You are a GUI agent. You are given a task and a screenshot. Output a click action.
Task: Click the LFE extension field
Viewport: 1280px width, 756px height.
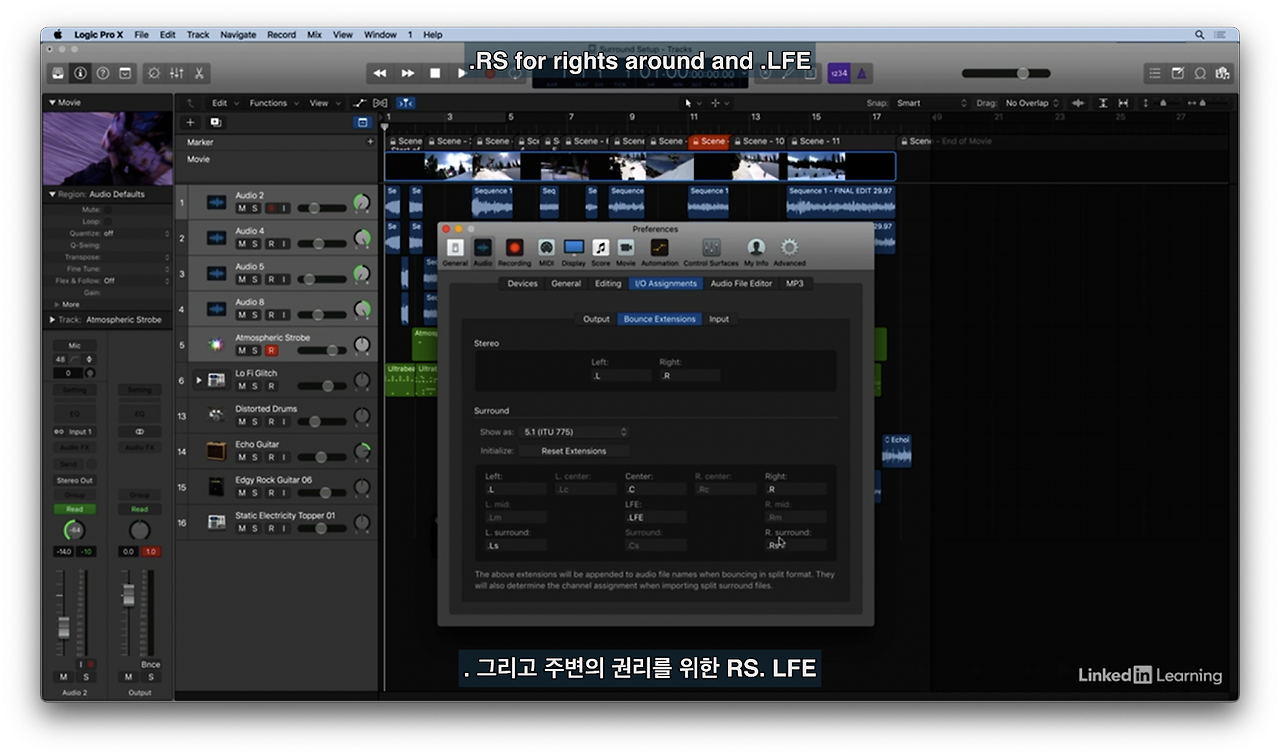(656, 518)
